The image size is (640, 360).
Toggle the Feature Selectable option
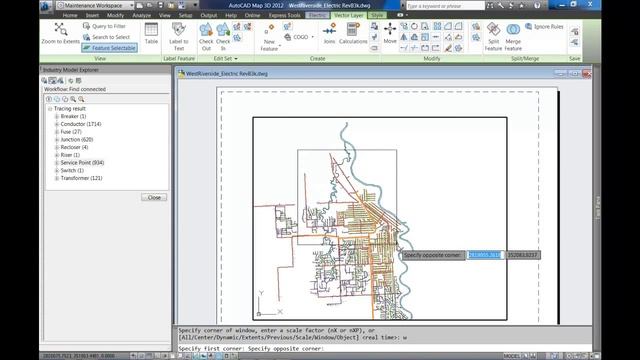click(x=109, y=48)
